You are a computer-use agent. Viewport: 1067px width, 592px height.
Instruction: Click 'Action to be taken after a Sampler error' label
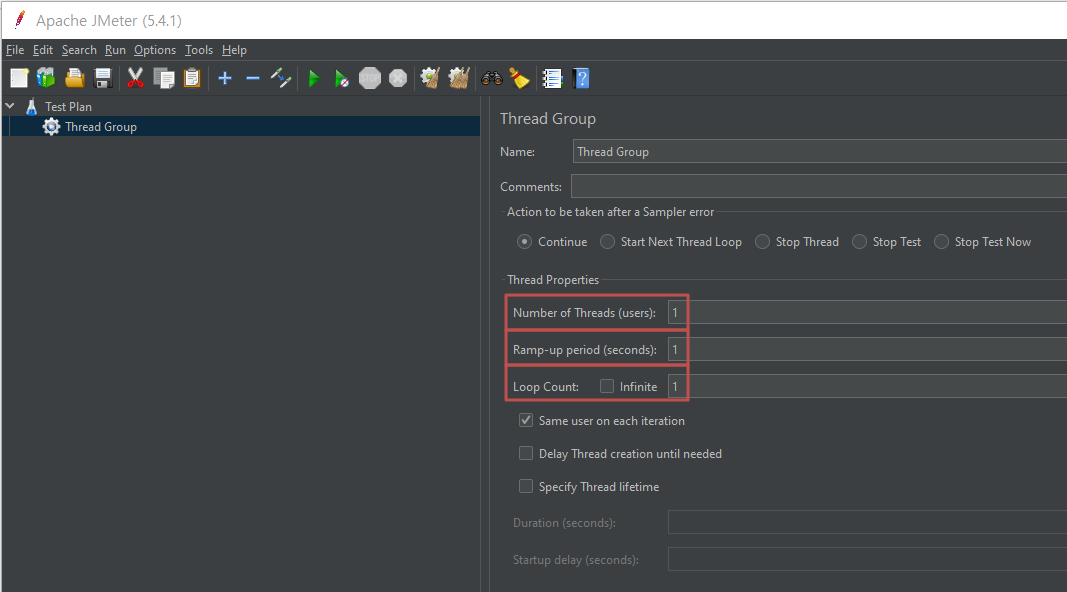610,212
